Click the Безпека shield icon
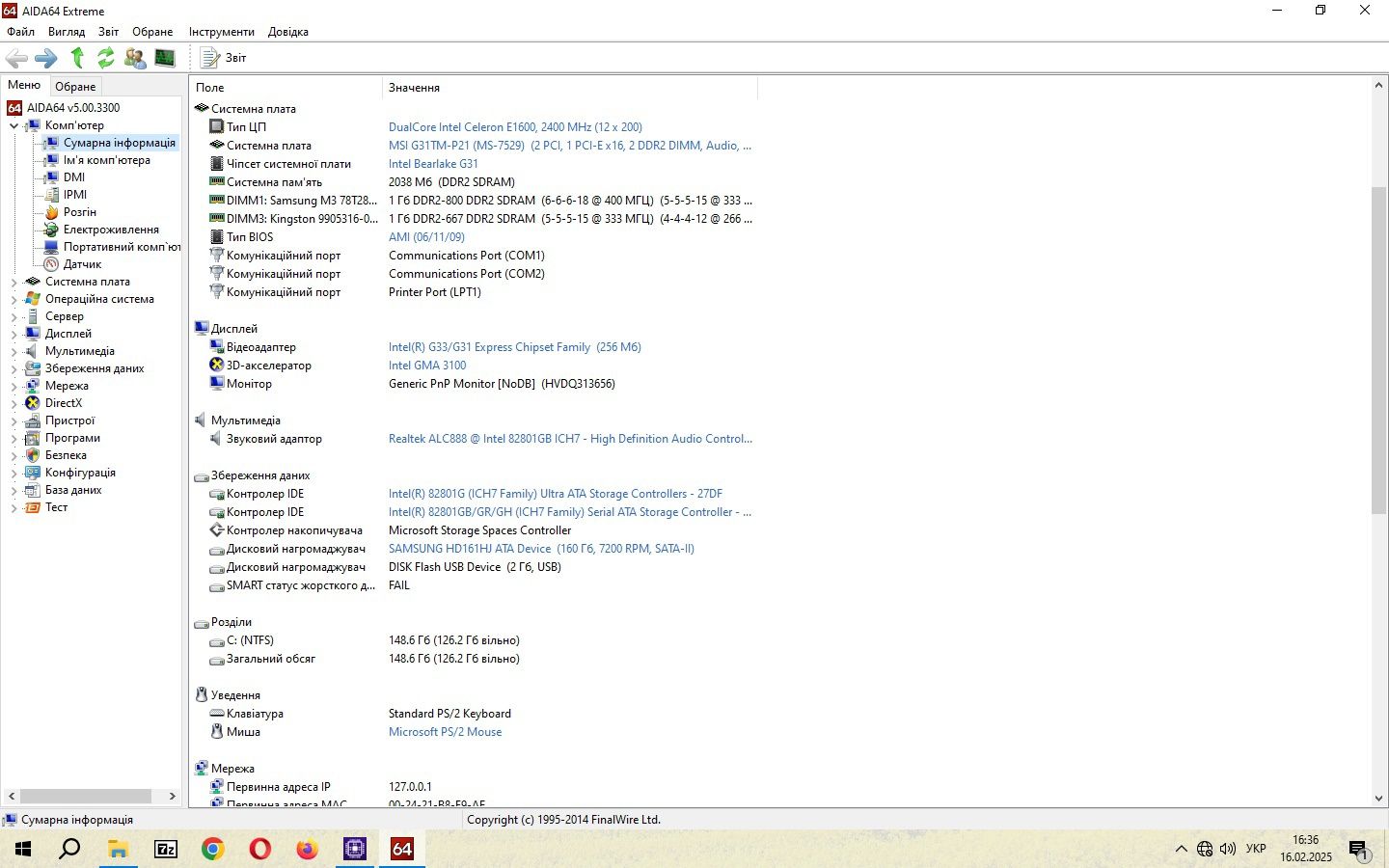This screenshot has height=868, width=1389. 33,455
